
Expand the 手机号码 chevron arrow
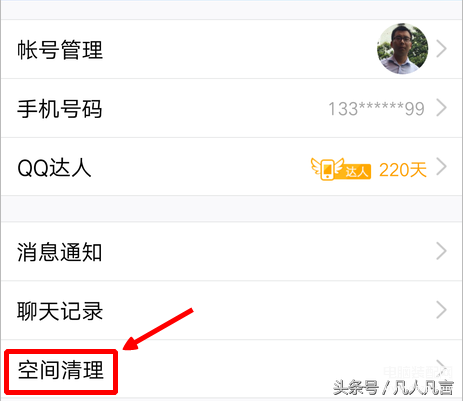pyautogui.click(x=442, y=108)
